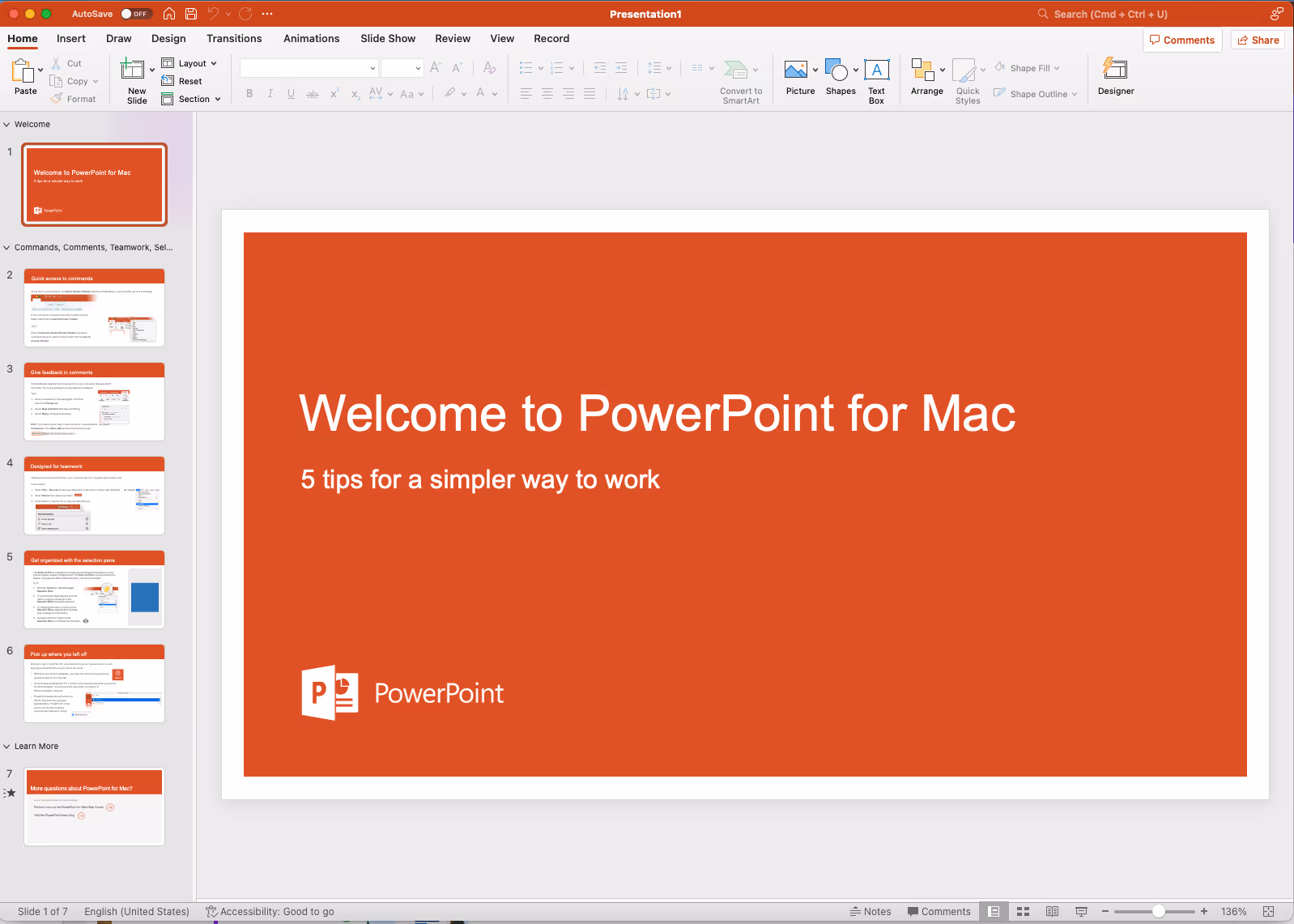1294x924 pixels.
Task: Click the zoom slider handle
Action: [x=1159, y=911]
